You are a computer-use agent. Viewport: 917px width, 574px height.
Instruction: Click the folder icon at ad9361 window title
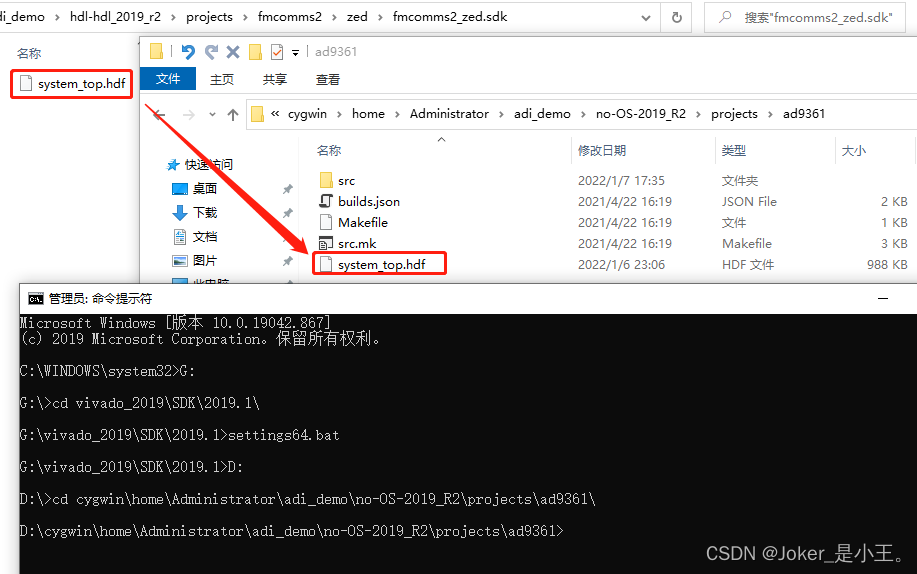coord(156,51)
